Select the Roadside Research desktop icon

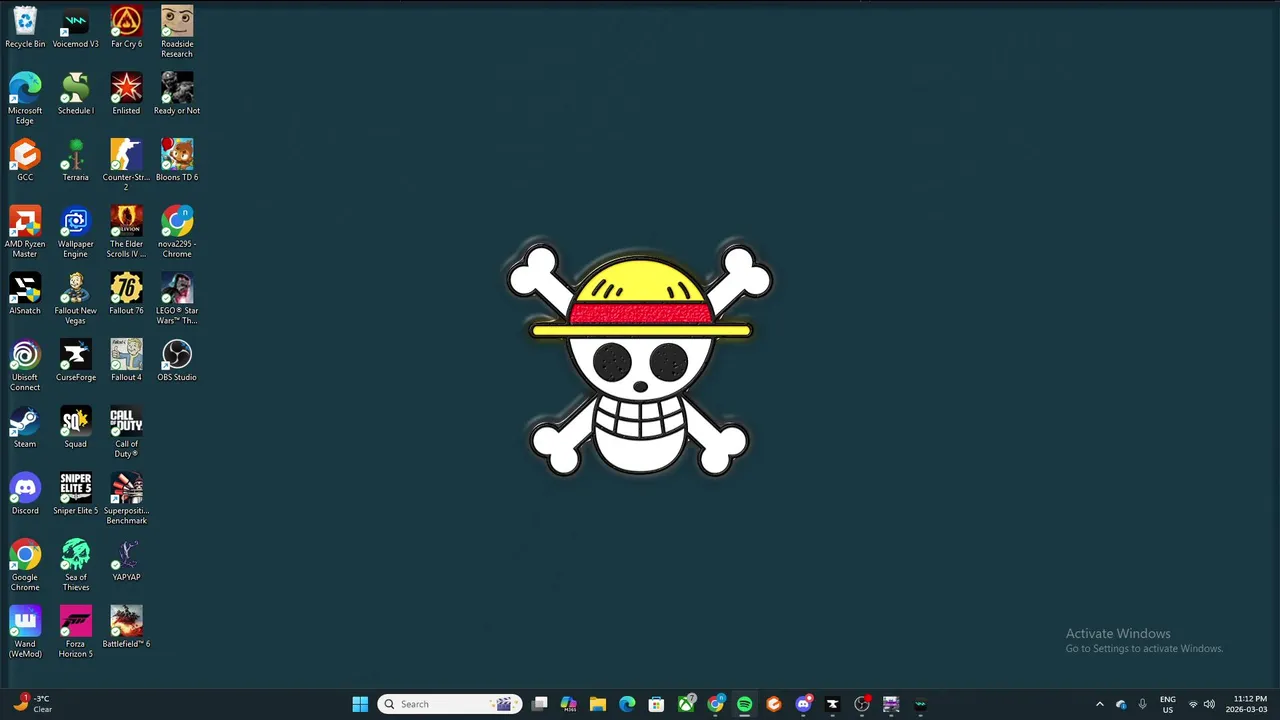click(x=177, y=32)
